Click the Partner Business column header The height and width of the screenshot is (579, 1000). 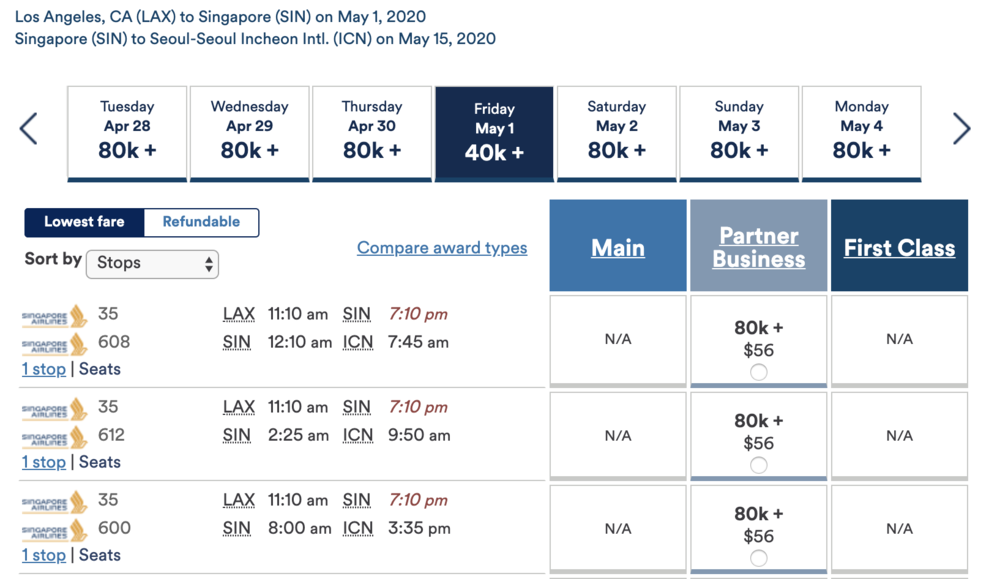pos(758,247)
